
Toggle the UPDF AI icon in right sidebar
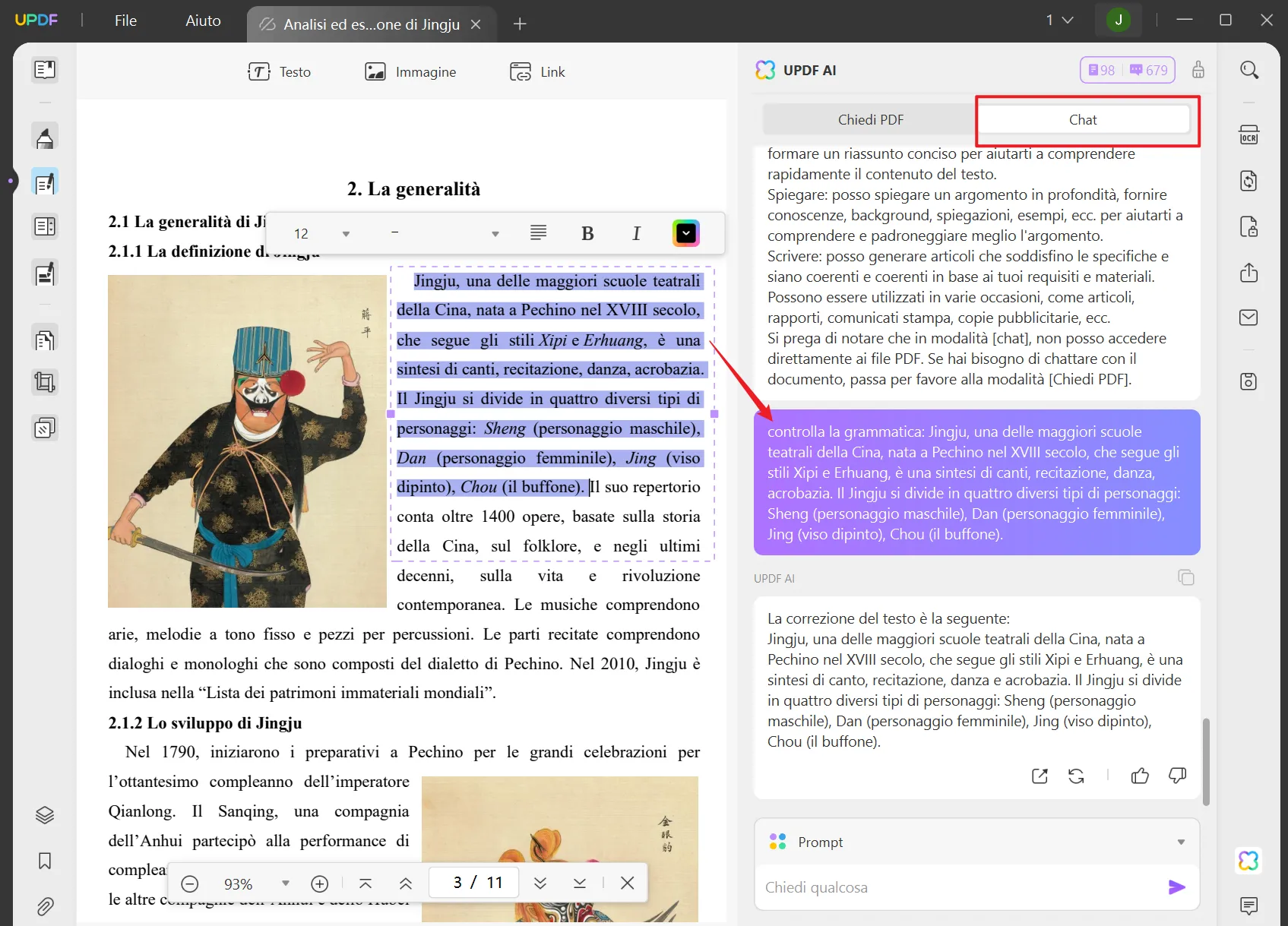[1248, 861]
